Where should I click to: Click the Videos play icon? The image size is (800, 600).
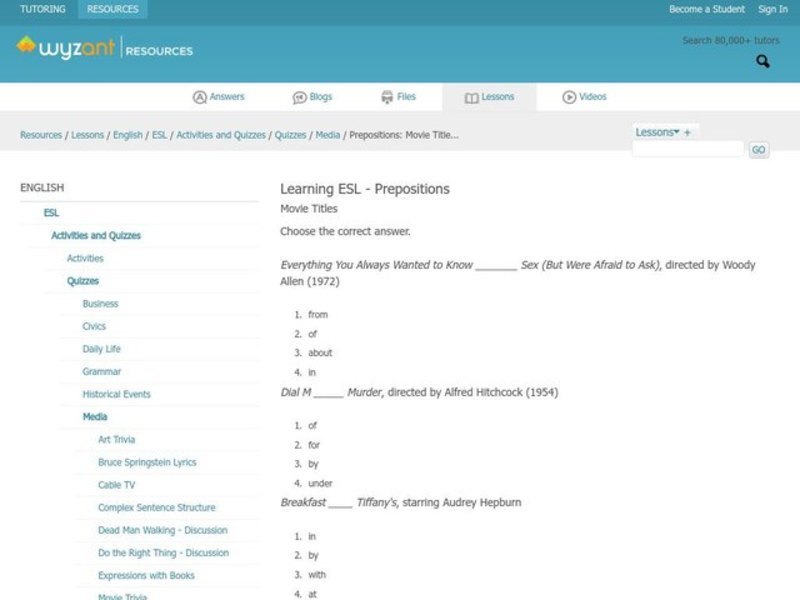point(569,97)
